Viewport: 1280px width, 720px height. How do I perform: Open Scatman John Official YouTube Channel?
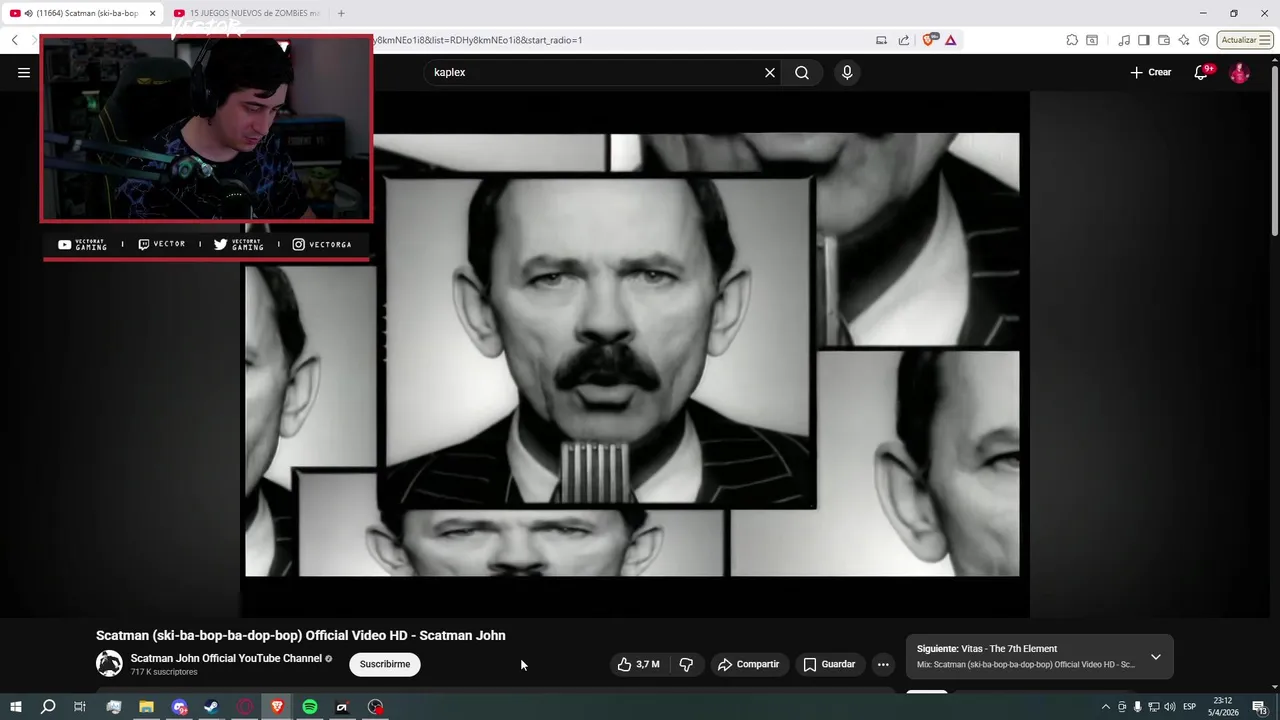(x=226, y=658)
